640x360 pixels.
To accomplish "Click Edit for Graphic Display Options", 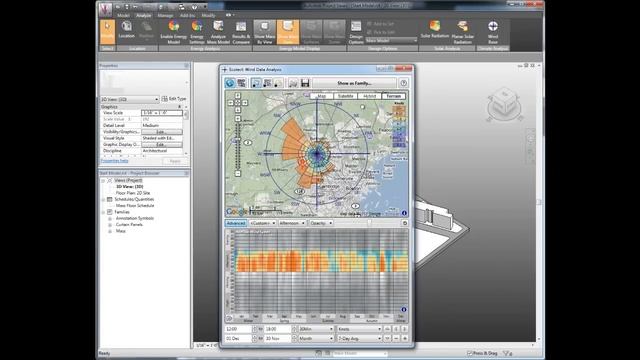I will [x=162, y=144].
